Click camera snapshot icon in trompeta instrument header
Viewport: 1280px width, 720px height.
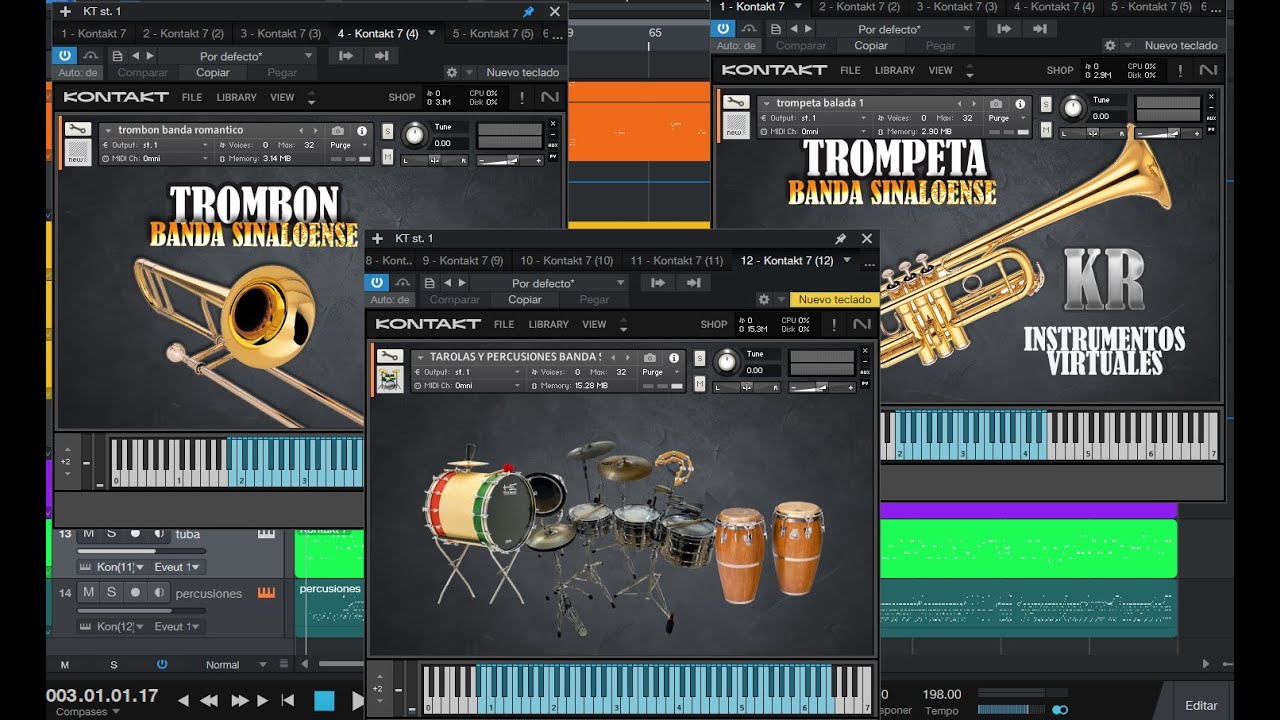point(995,104)
